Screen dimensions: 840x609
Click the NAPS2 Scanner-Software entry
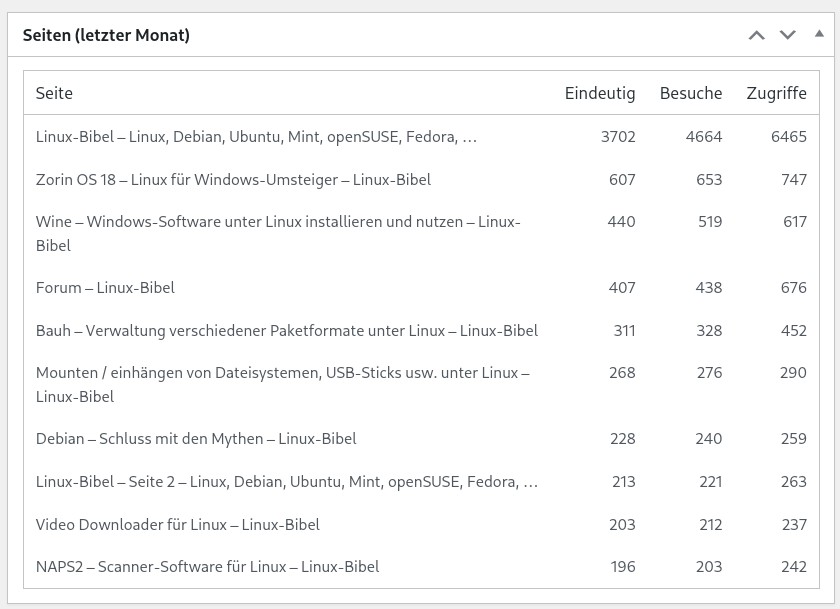pos(208,567)
